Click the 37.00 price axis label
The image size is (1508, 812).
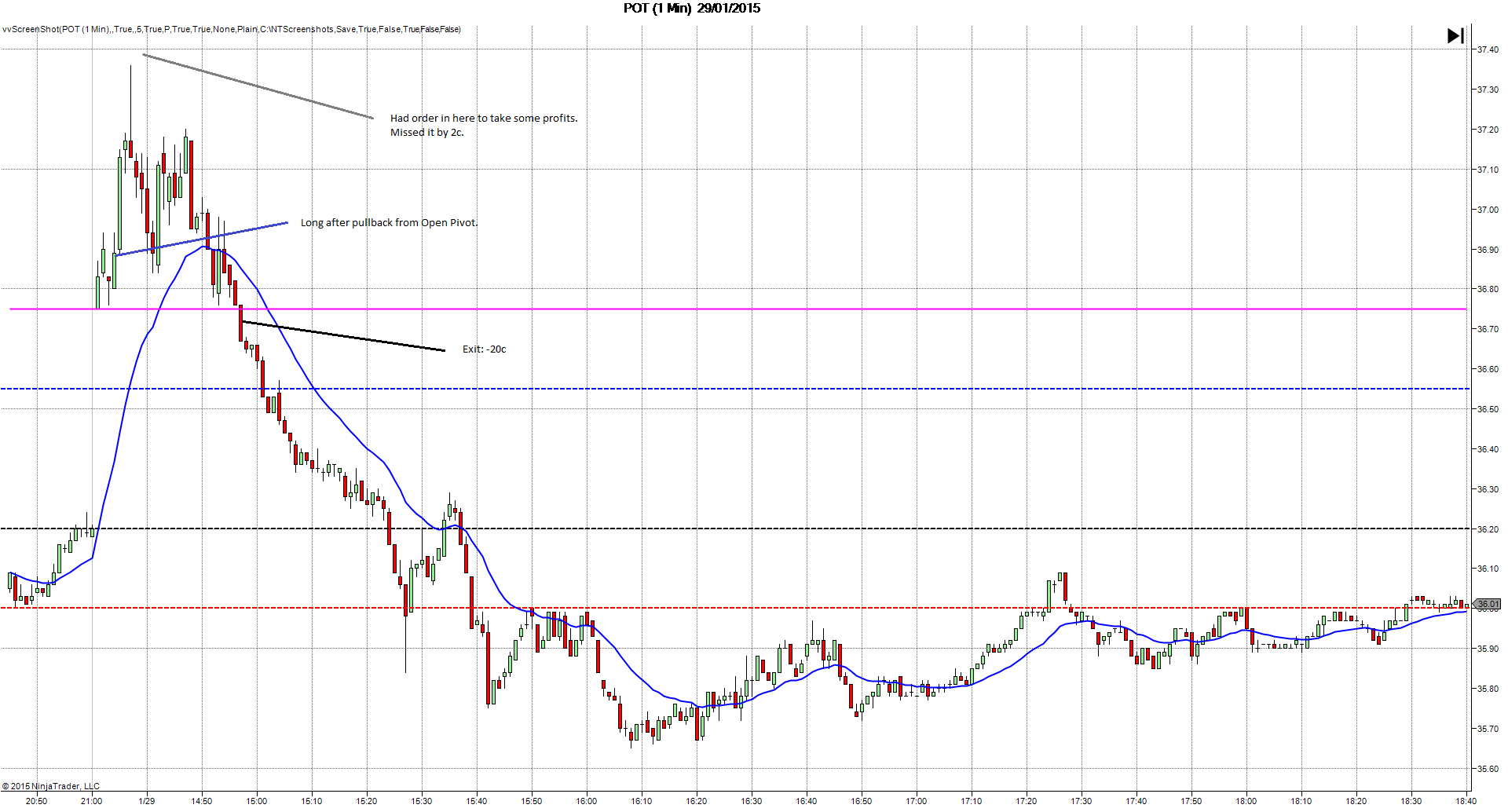[1488, 210]
